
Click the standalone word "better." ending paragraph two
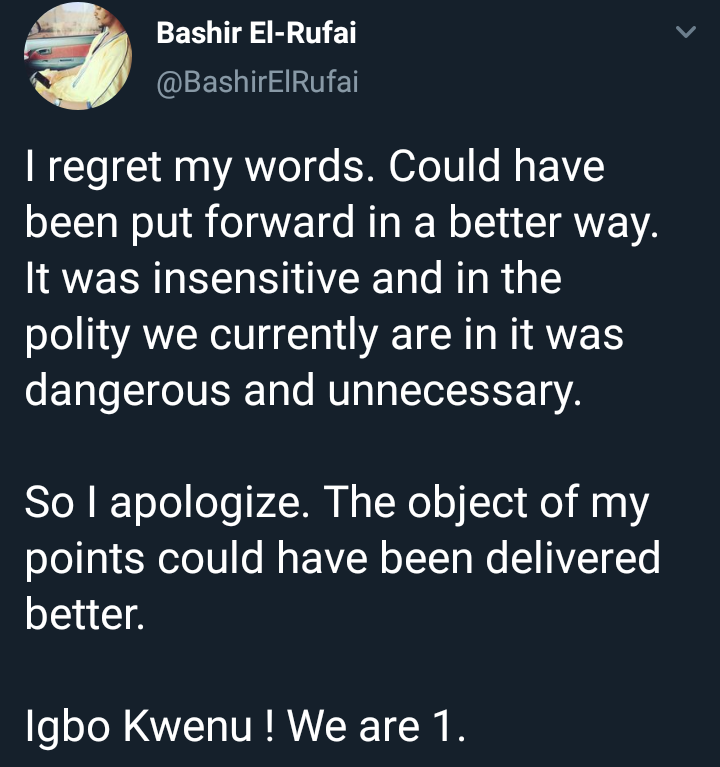(86, 614)
